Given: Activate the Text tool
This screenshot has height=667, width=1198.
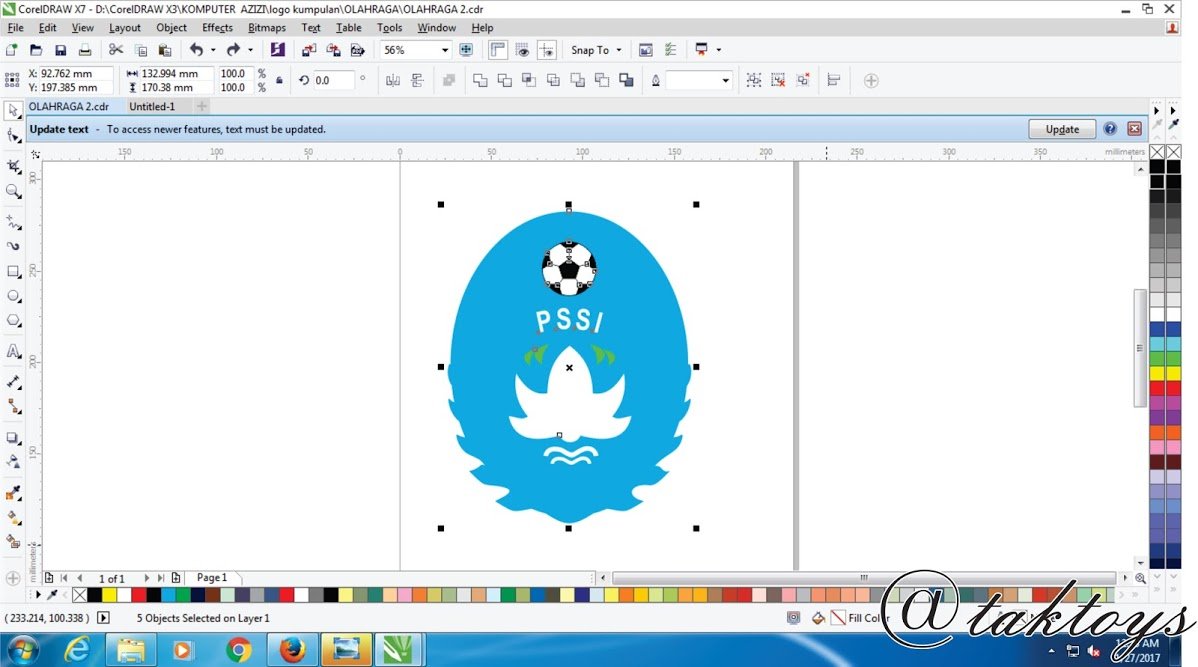Looking at the screenshot, I should click(x=13, y=351).
